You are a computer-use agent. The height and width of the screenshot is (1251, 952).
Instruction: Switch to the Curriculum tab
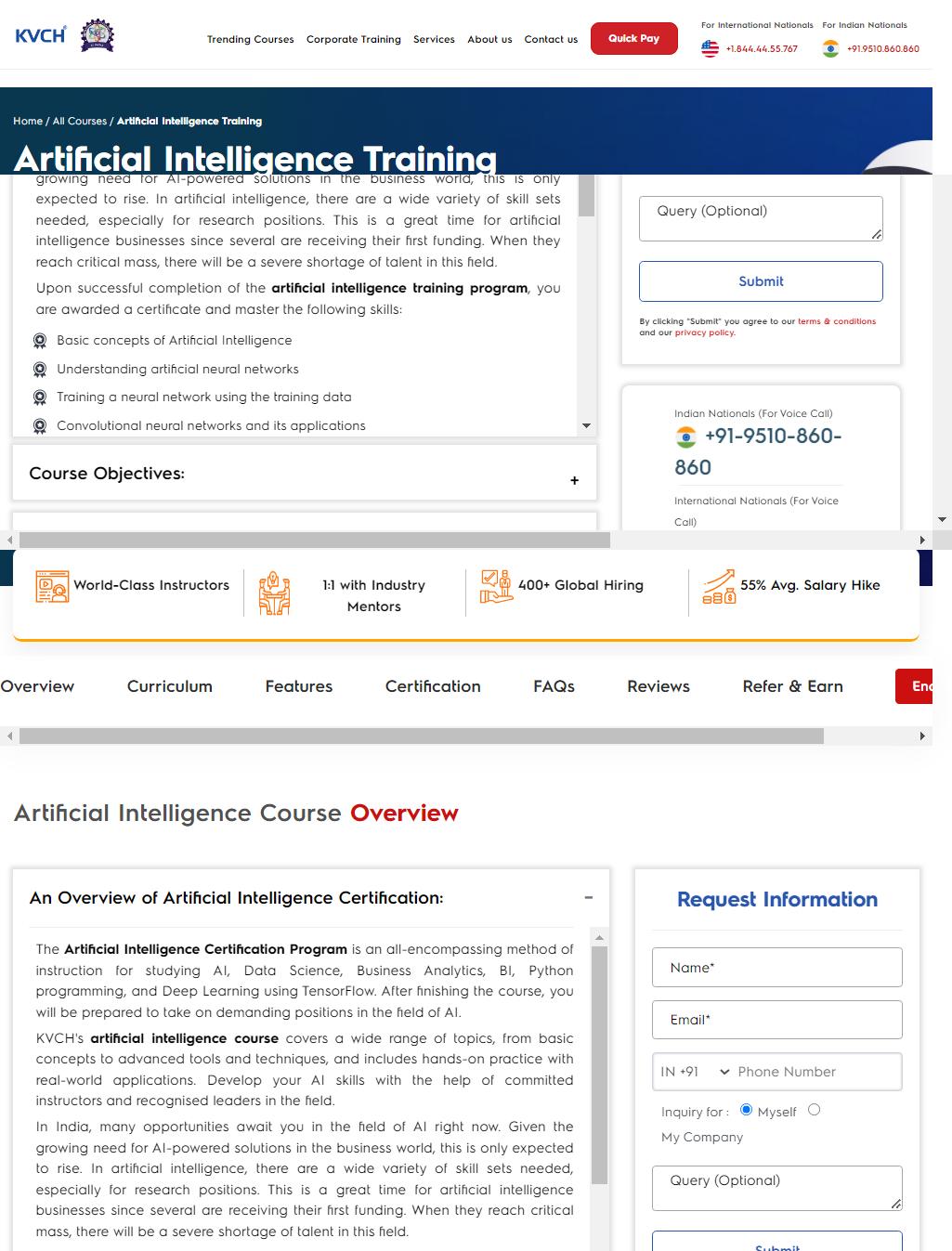click(169, 686)
